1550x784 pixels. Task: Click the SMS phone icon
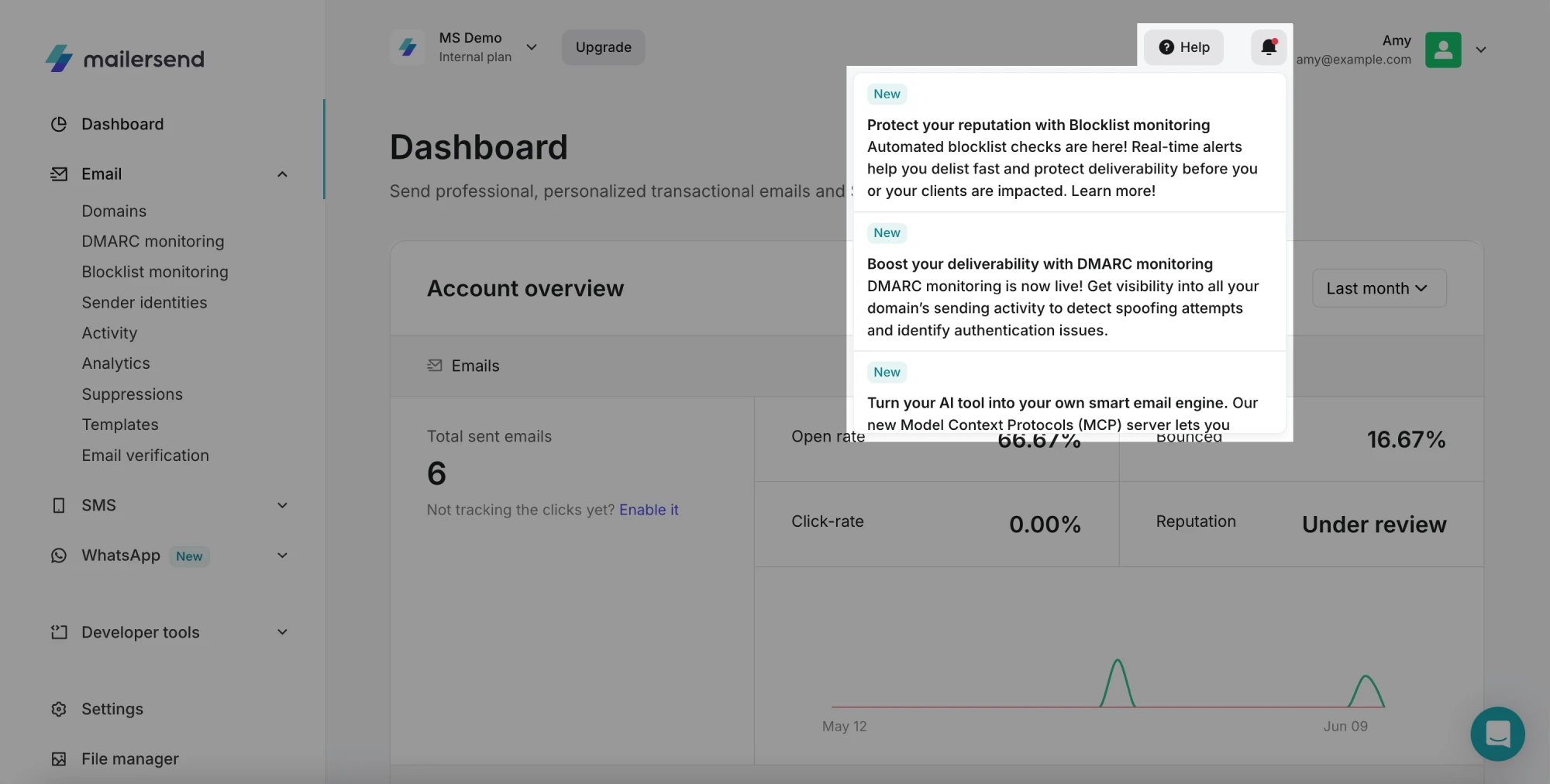(59, 505)
